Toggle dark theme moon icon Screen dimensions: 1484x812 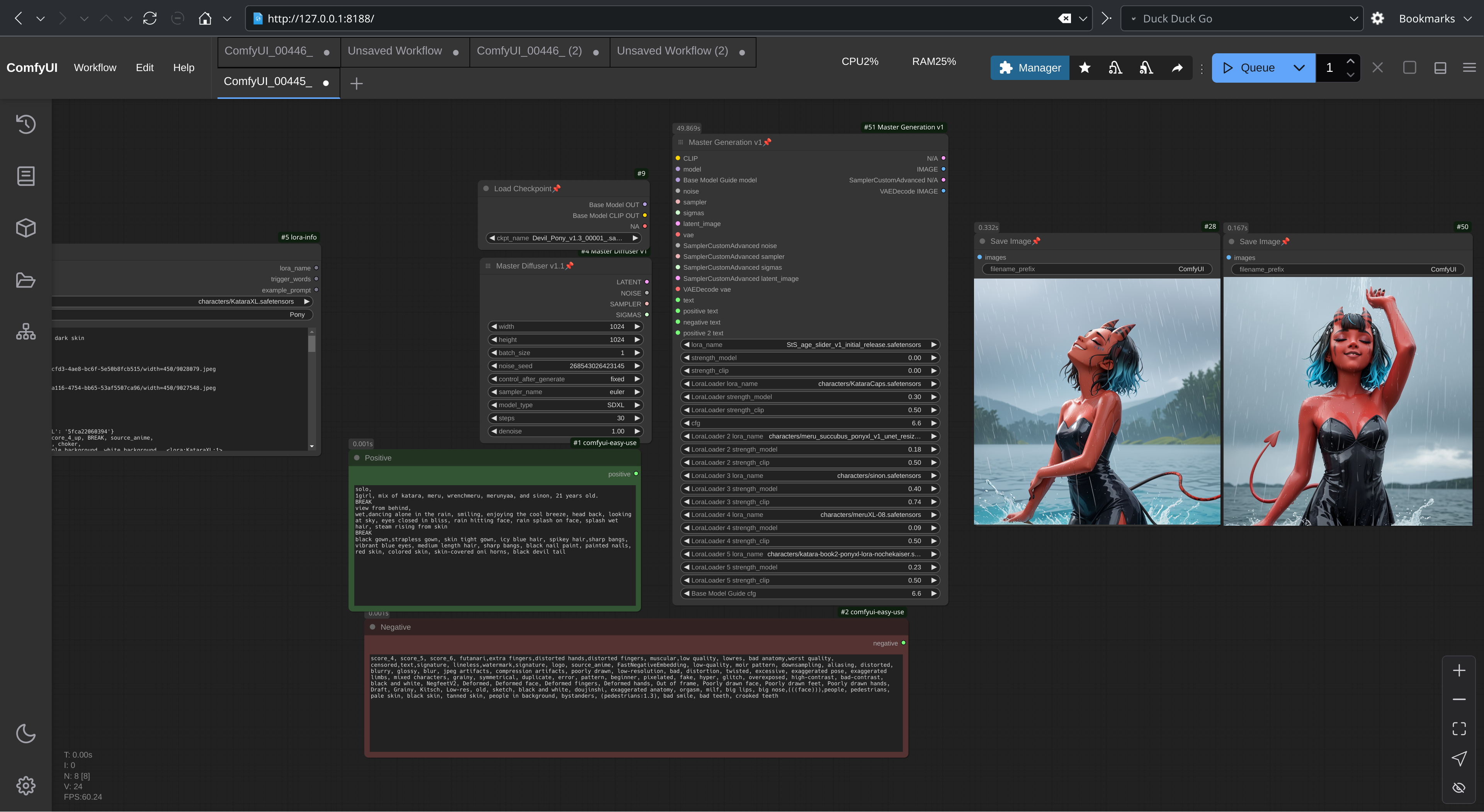(x=25, y=734)
